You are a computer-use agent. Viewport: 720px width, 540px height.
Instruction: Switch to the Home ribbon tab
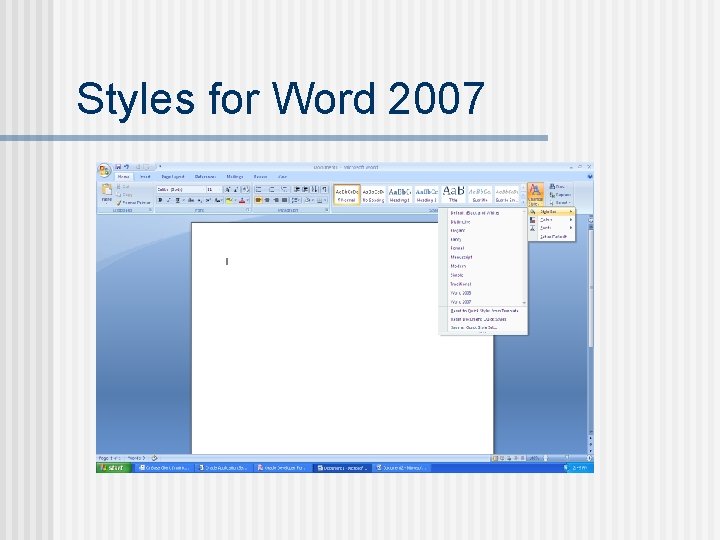pos(123,177)
